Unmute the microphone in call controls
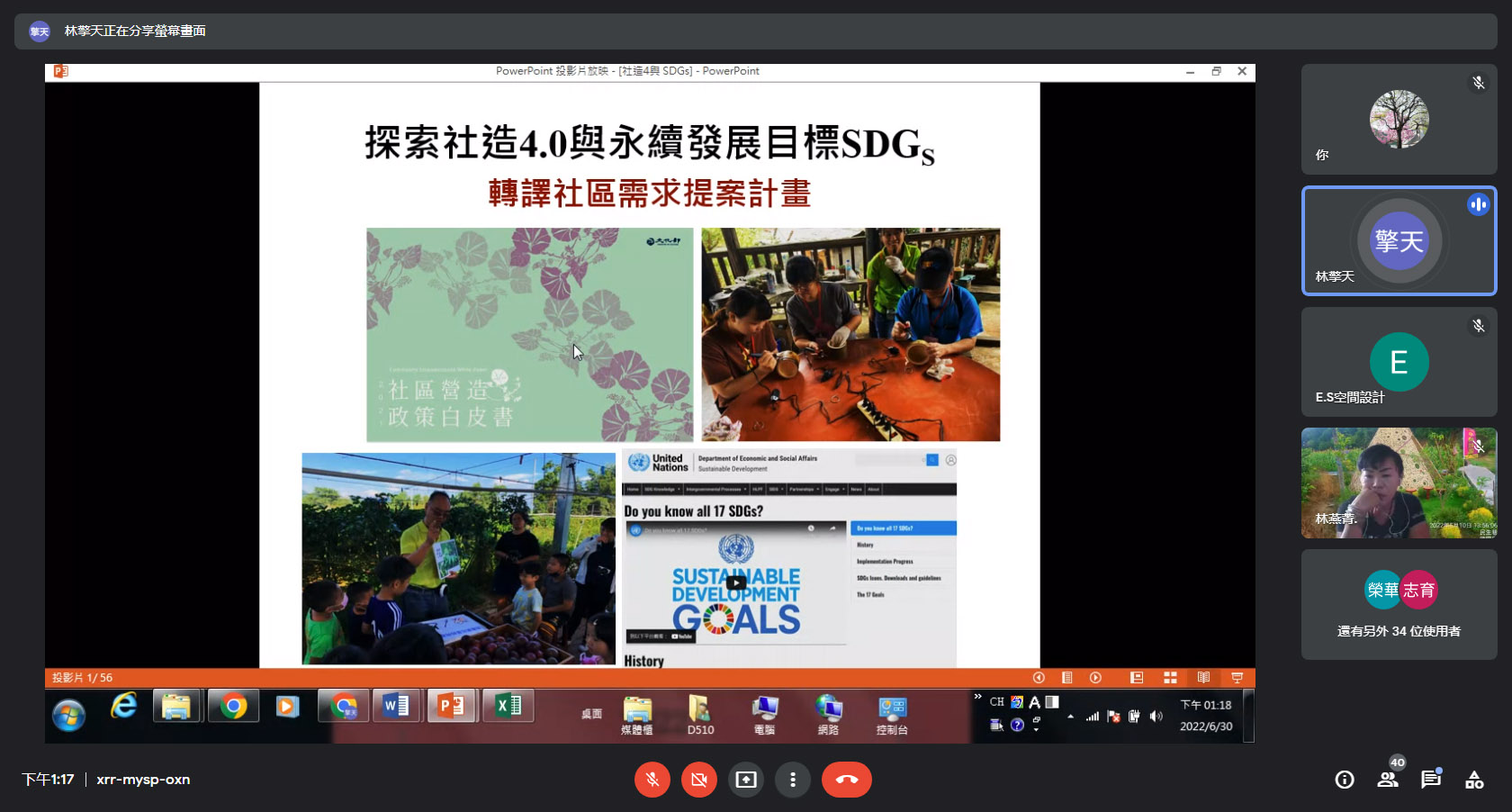 click(x=652, y=780)
